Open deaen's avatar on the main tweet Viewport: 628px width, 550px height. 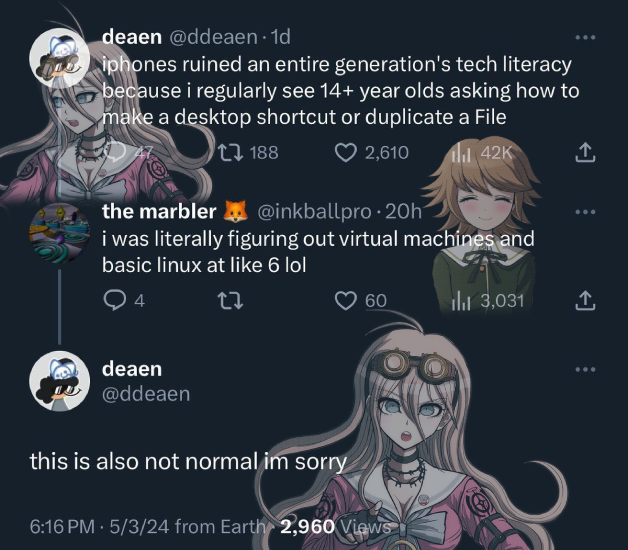(59, 381)
